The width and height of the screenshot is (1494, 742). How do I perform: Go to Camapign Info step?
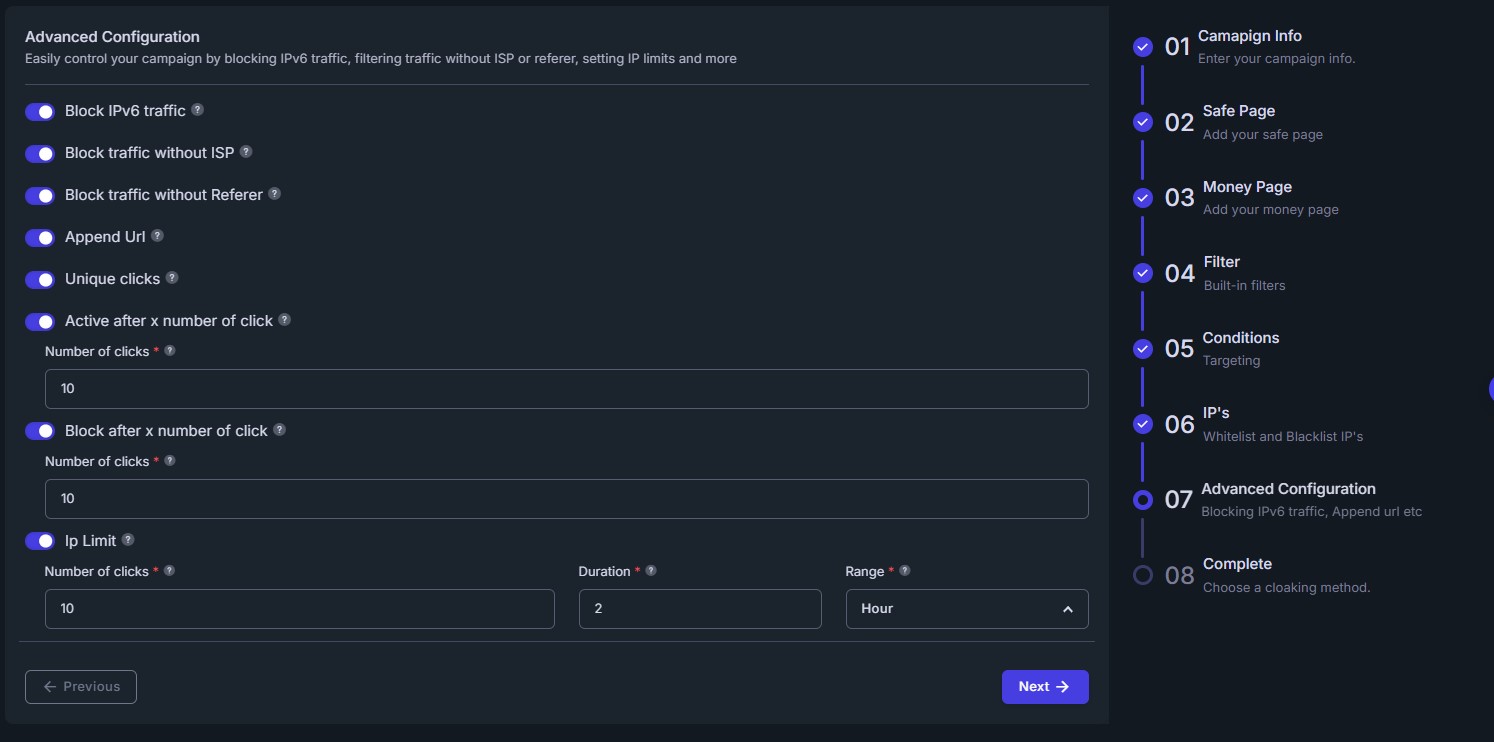click(1249, 36)
